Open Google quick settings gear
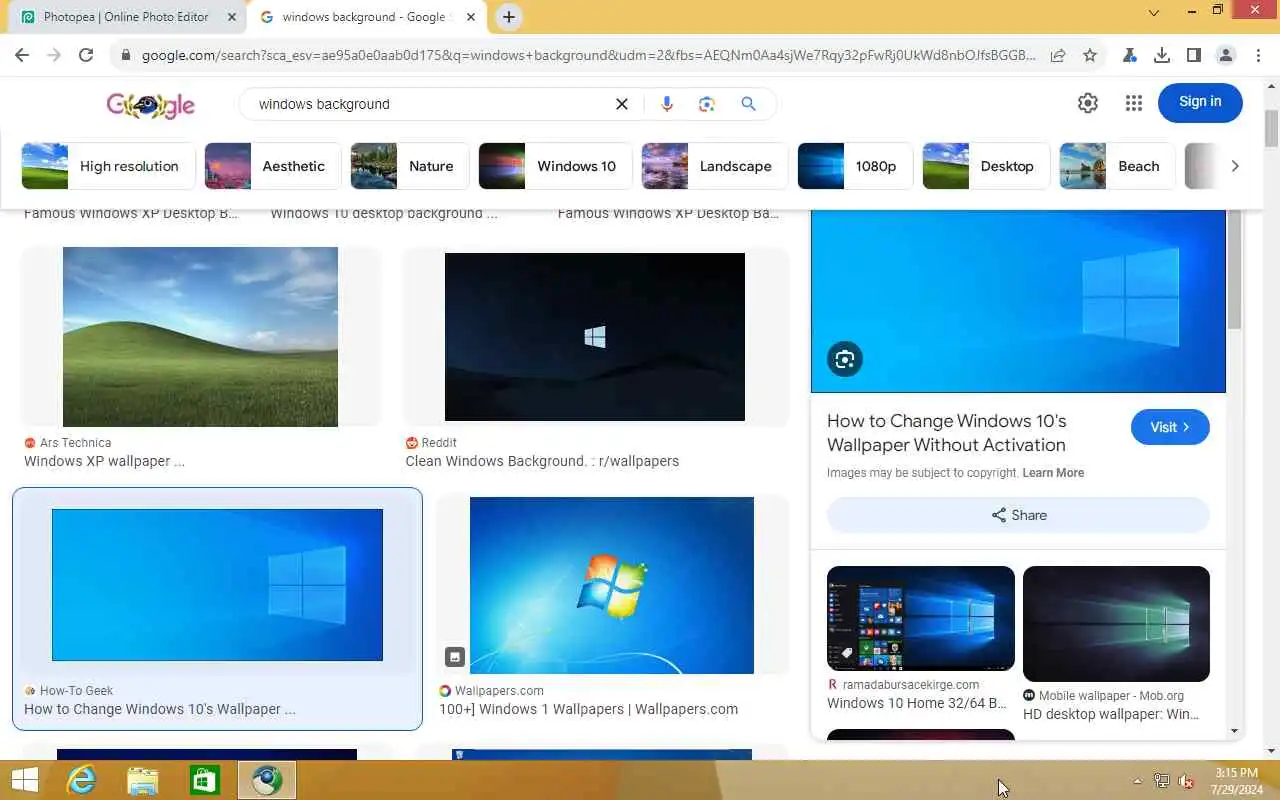The height and width of the screenshot is (800, 1280). click(x=1088, y=103)
